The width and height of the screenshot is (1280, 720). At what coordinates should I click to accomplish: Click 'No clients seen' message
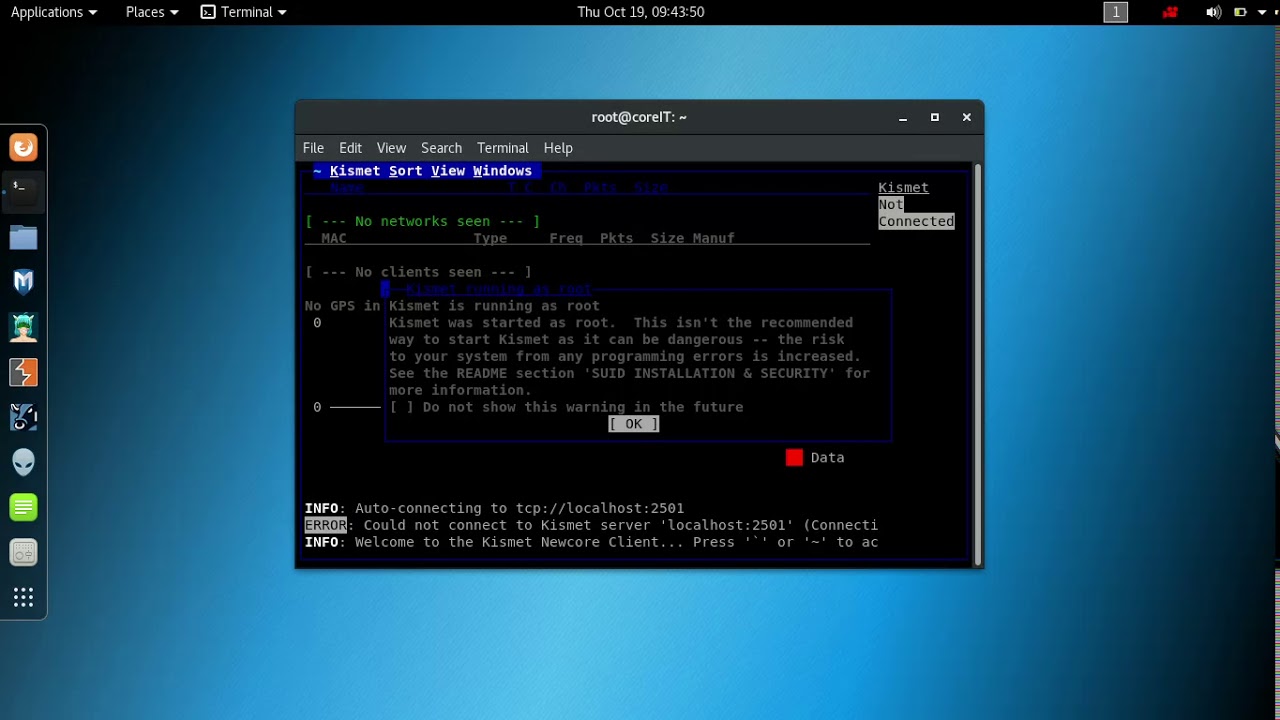tap(418, 272)
